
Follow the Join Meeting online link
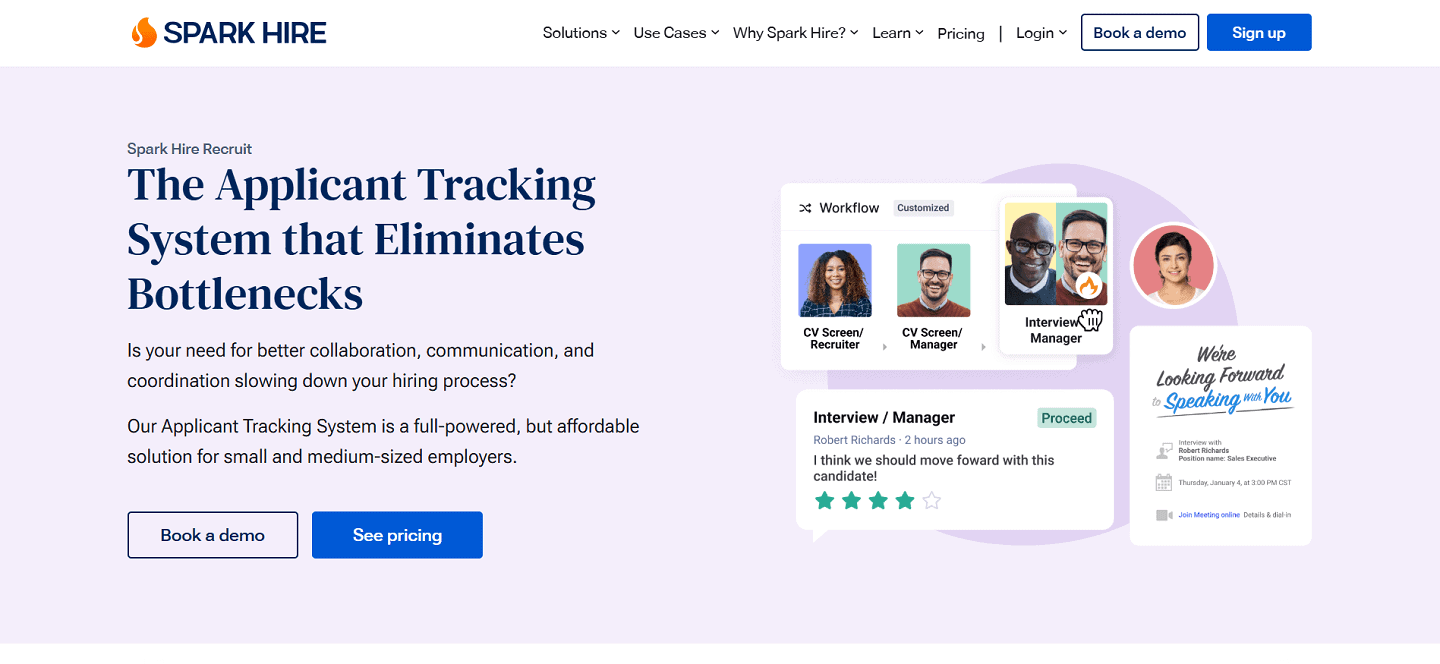click(x=1208, y=514)
